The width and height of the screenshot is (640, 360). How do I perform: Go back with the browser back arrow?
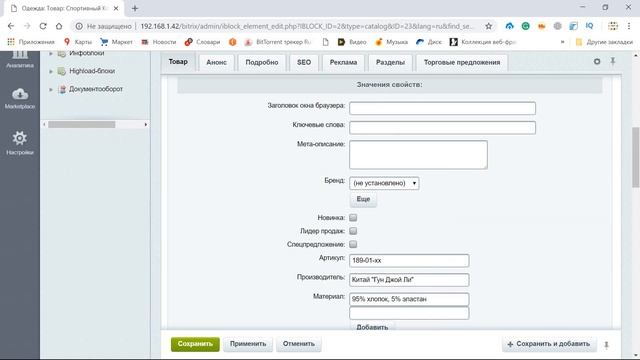click(11, 26)
